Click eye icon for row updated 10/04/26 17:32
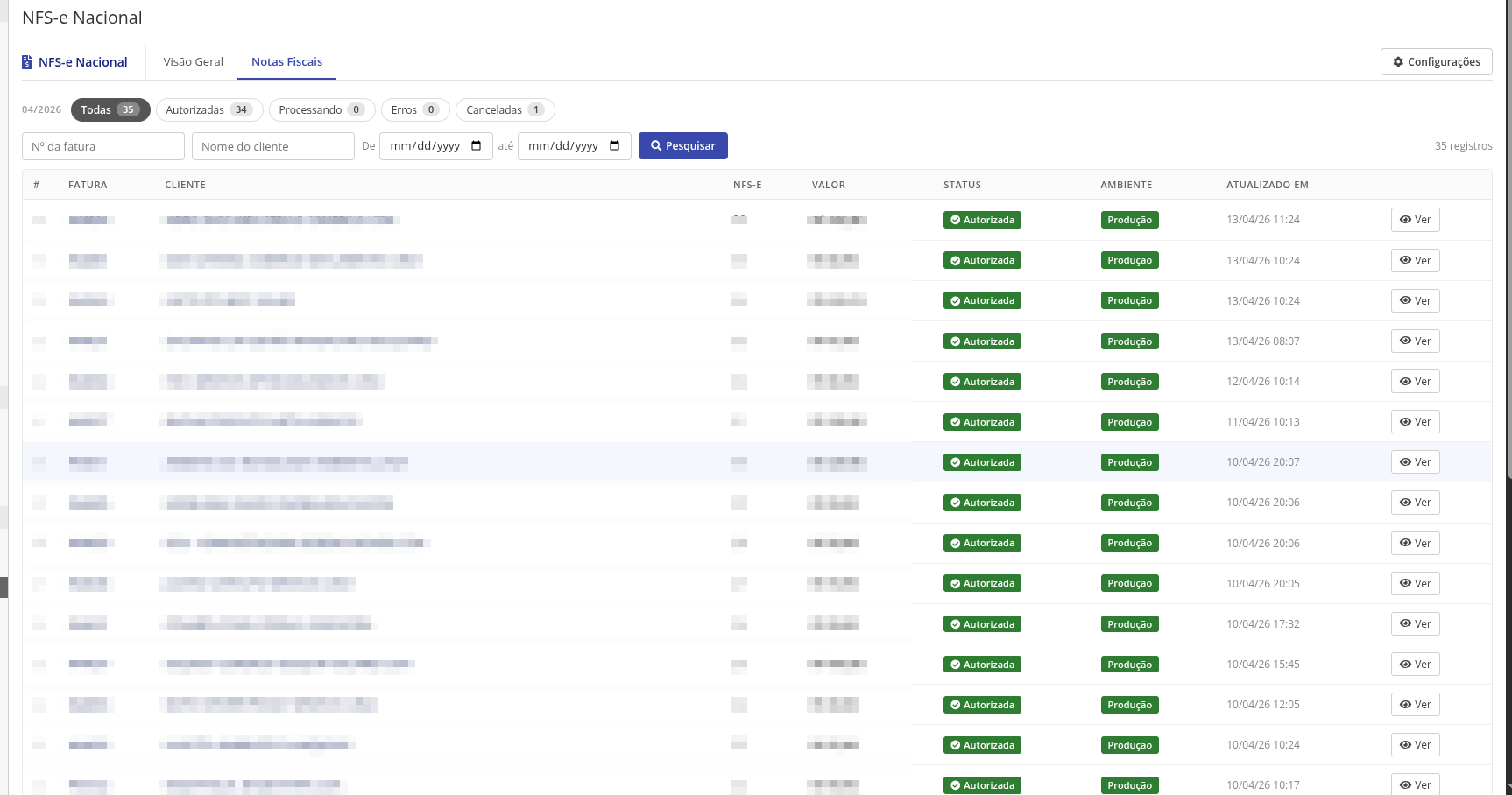Viewport: 1512px width, 795px height. (1405, 624)
